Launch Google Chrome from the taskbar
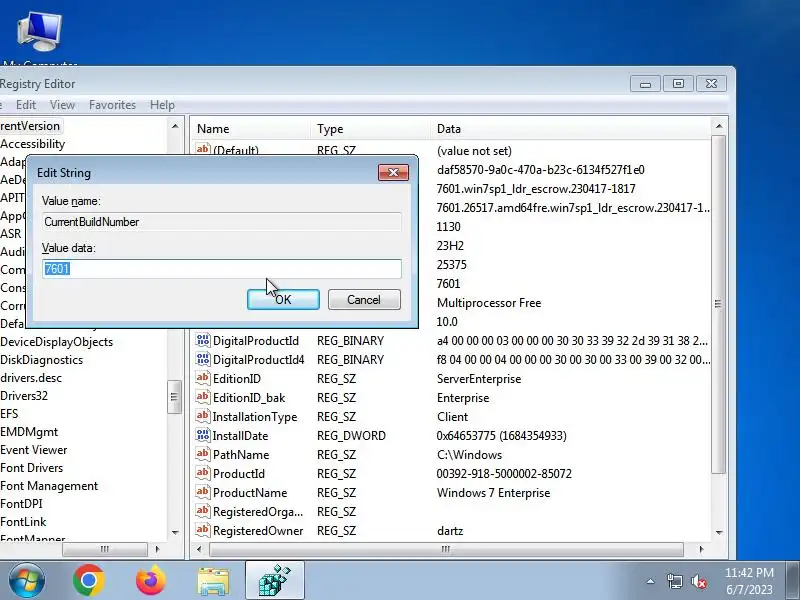 (89, 581)
